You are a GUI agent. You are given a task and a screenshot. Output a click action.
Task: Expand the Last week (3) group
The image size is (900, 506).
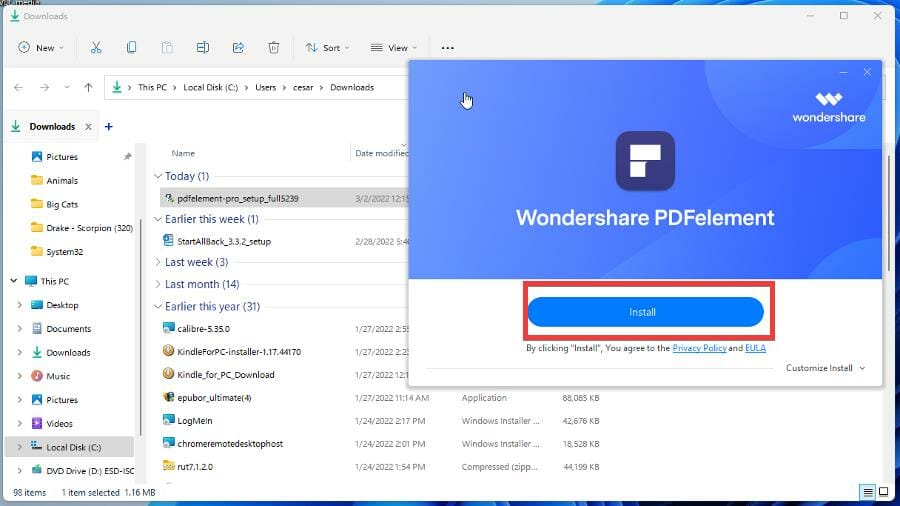click(158, 262)
